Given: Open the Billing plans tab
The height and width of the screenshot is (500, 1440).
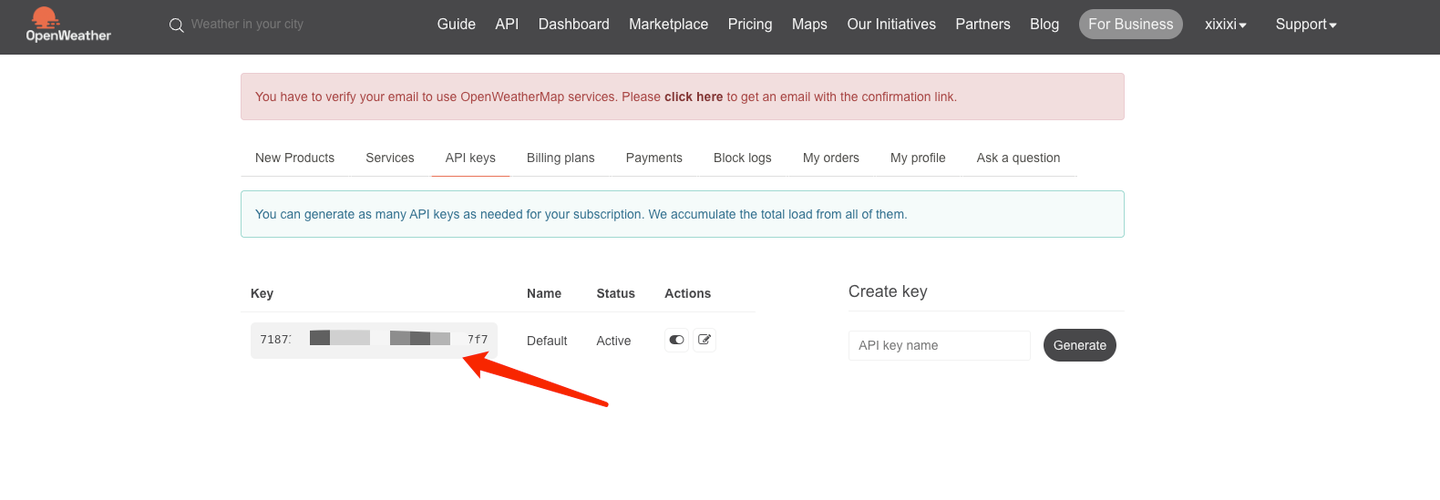Looking at the screenshot, I should point(561,158).
